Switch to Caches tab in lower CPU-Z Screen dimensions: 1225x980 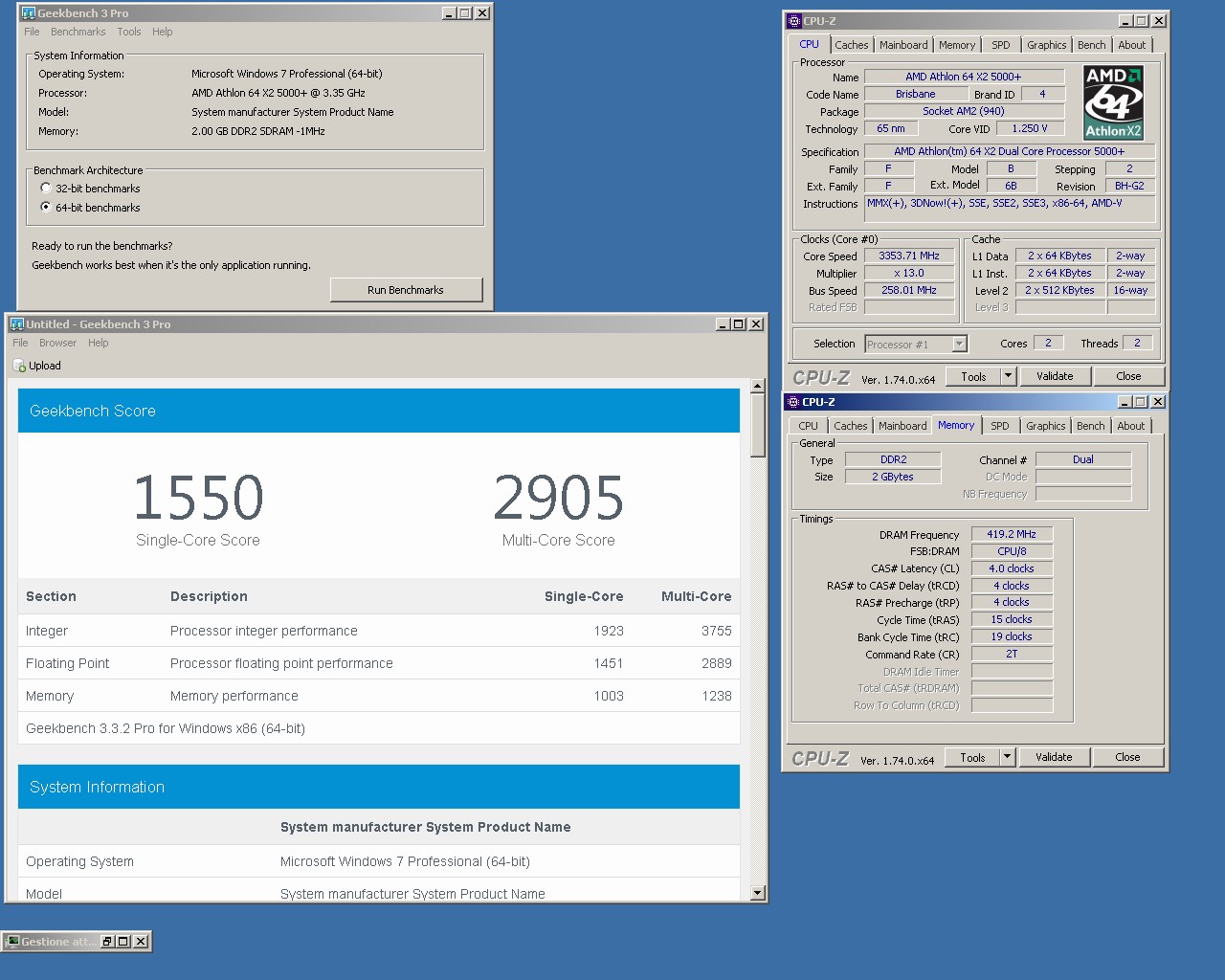[x=850, y=426]
